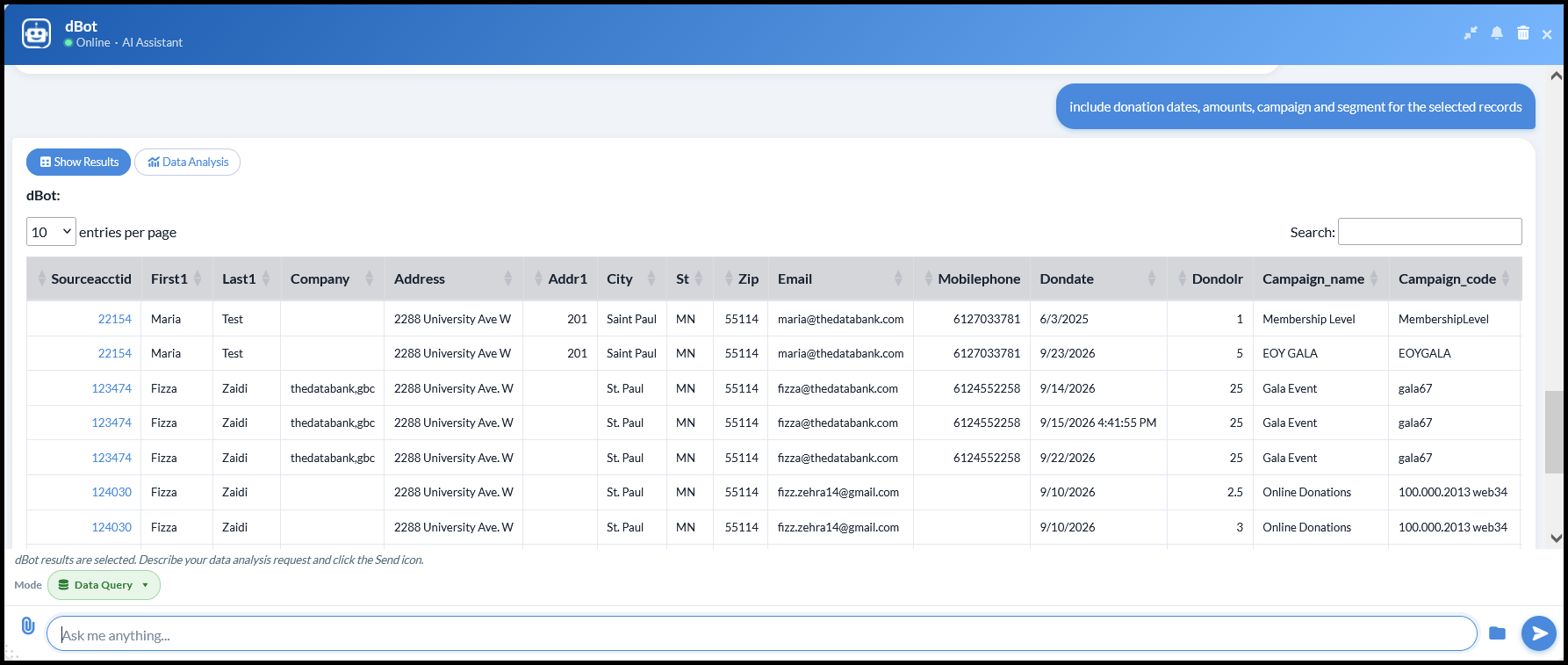Focus the Ask me anything input

pyautogui.click(x=762, y=633)
